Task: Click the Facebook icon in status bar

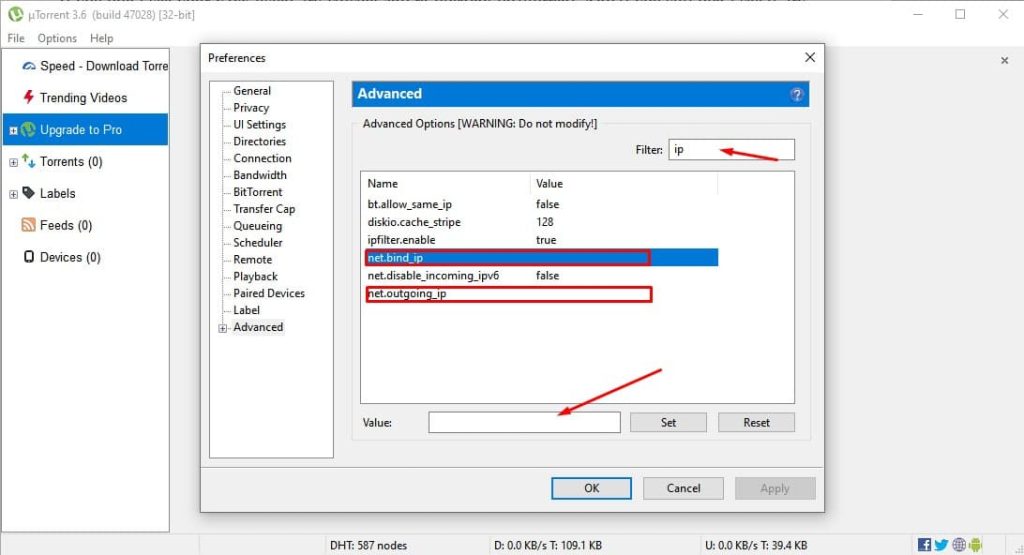Action: coord(924,545)
